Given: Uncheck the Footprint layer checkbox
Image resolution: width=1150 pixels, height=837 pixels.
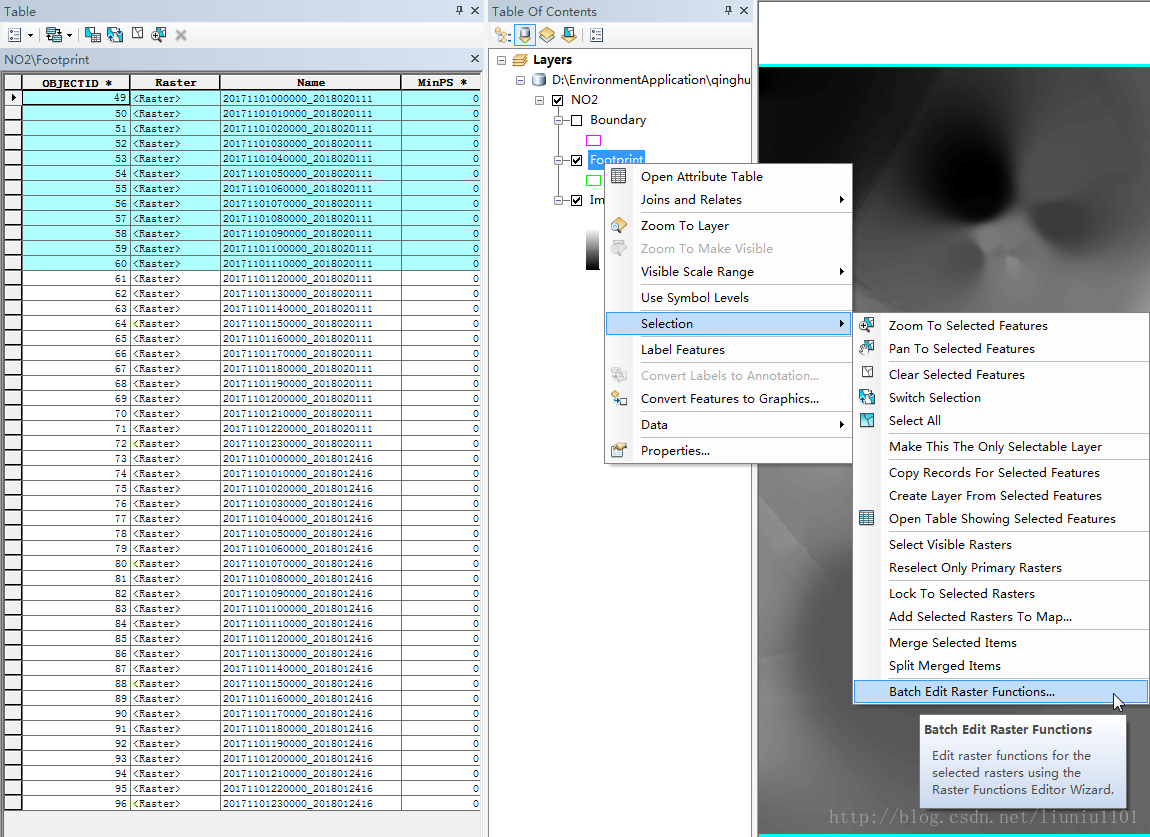Looking at the screenshot, I should (576, 160).
